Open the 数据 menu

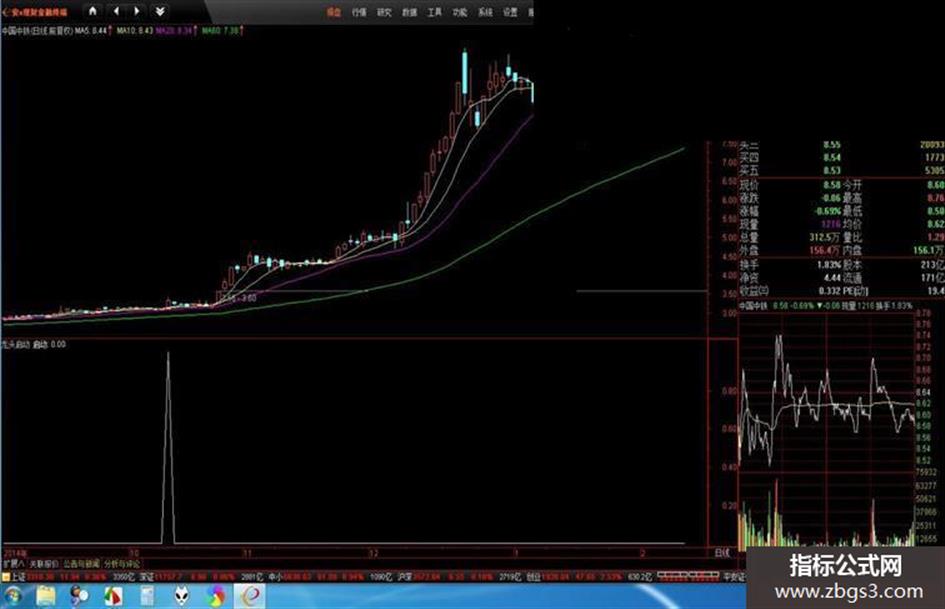click(409, 11)
